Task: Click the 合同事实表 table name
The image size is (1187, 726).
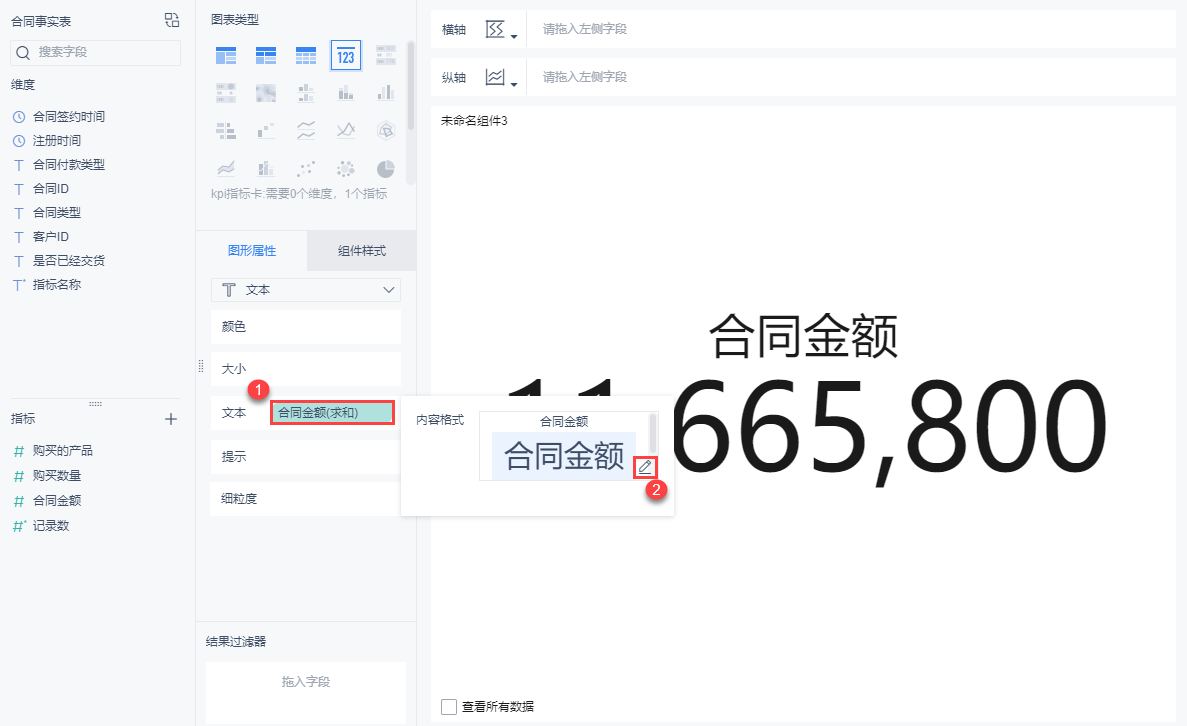Action: pos(41,22)
